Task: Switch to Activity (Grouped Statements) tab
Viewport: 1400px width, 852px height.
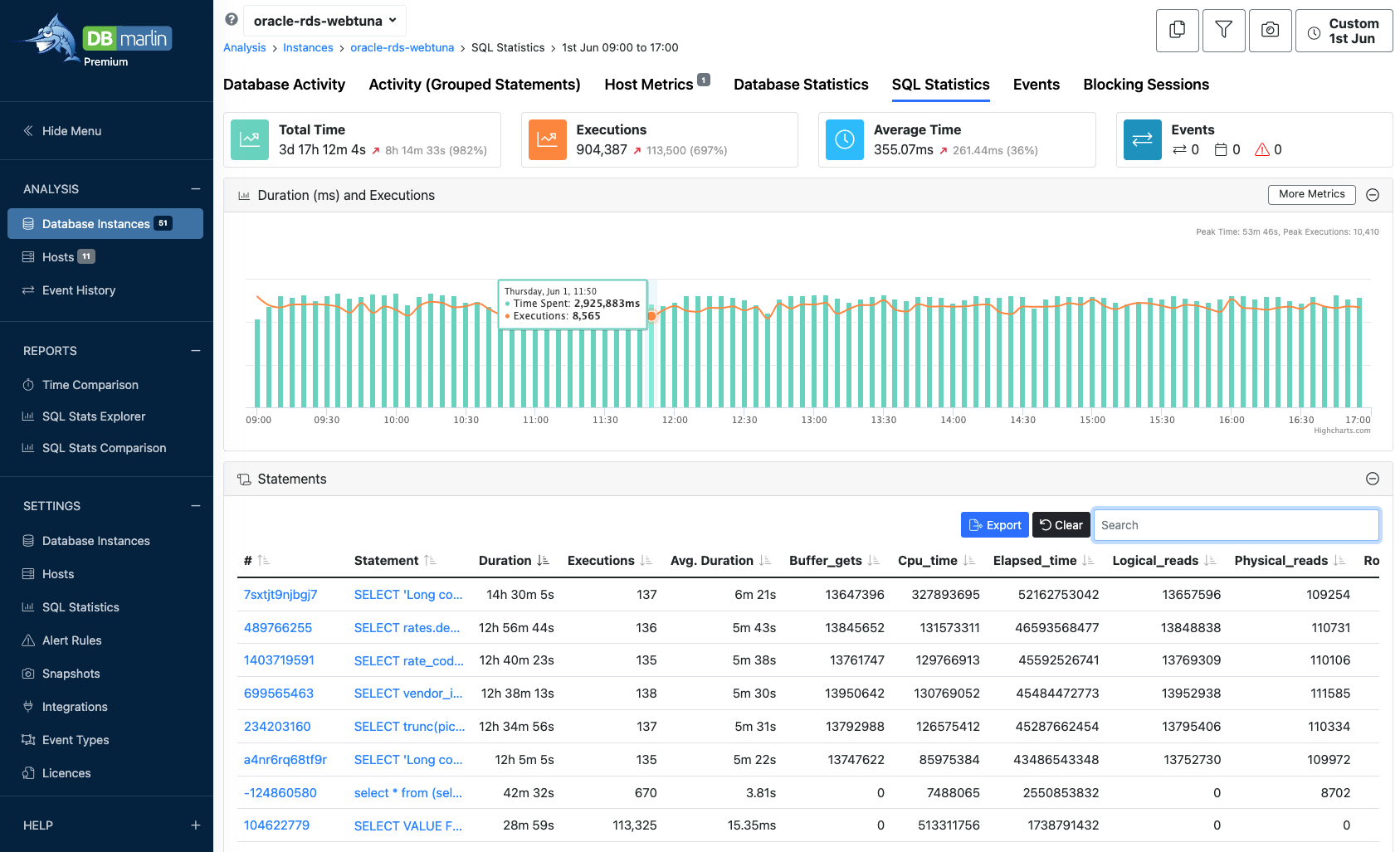Action: 475,85
